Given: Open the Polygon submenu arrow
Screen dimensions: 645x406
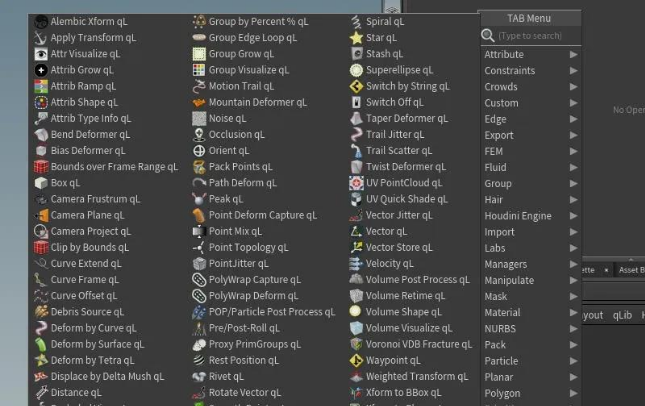Looking at the screenshot, I should pyautogui.click(x=573, y=393).
